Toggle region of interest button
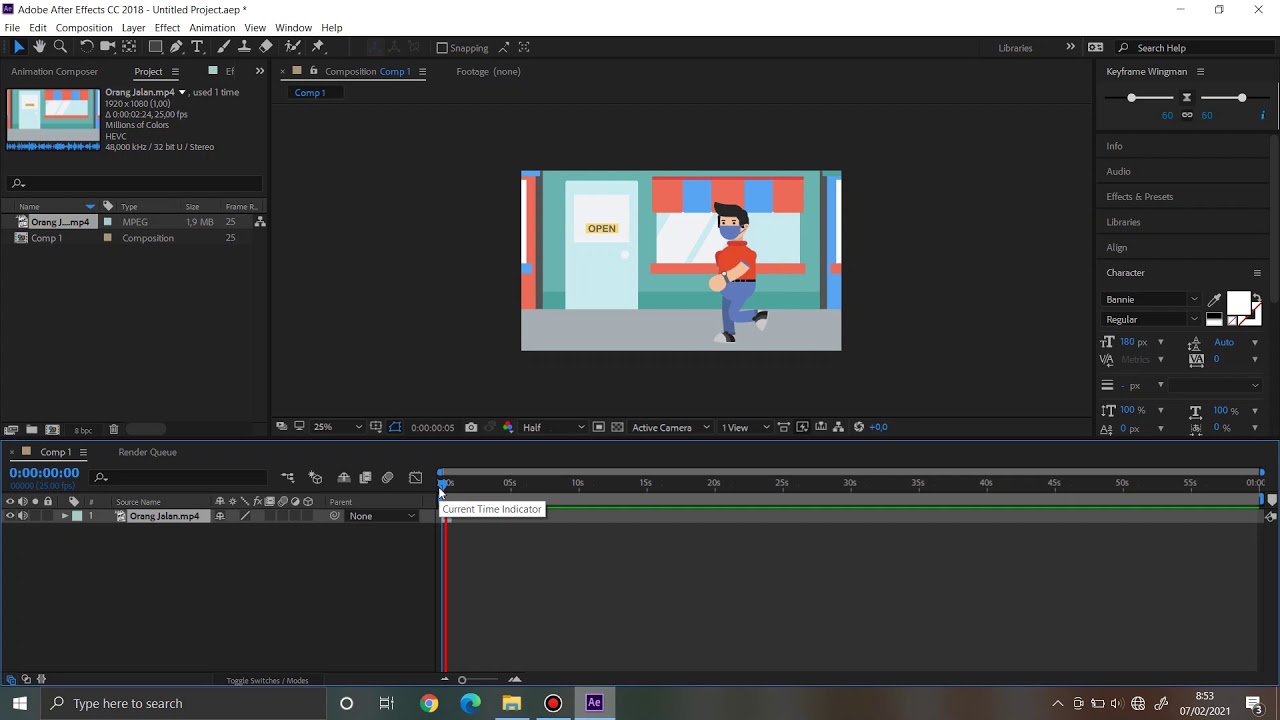This screenshot has width=1280, height=720. pyautogui.click(x=598, y=427)
